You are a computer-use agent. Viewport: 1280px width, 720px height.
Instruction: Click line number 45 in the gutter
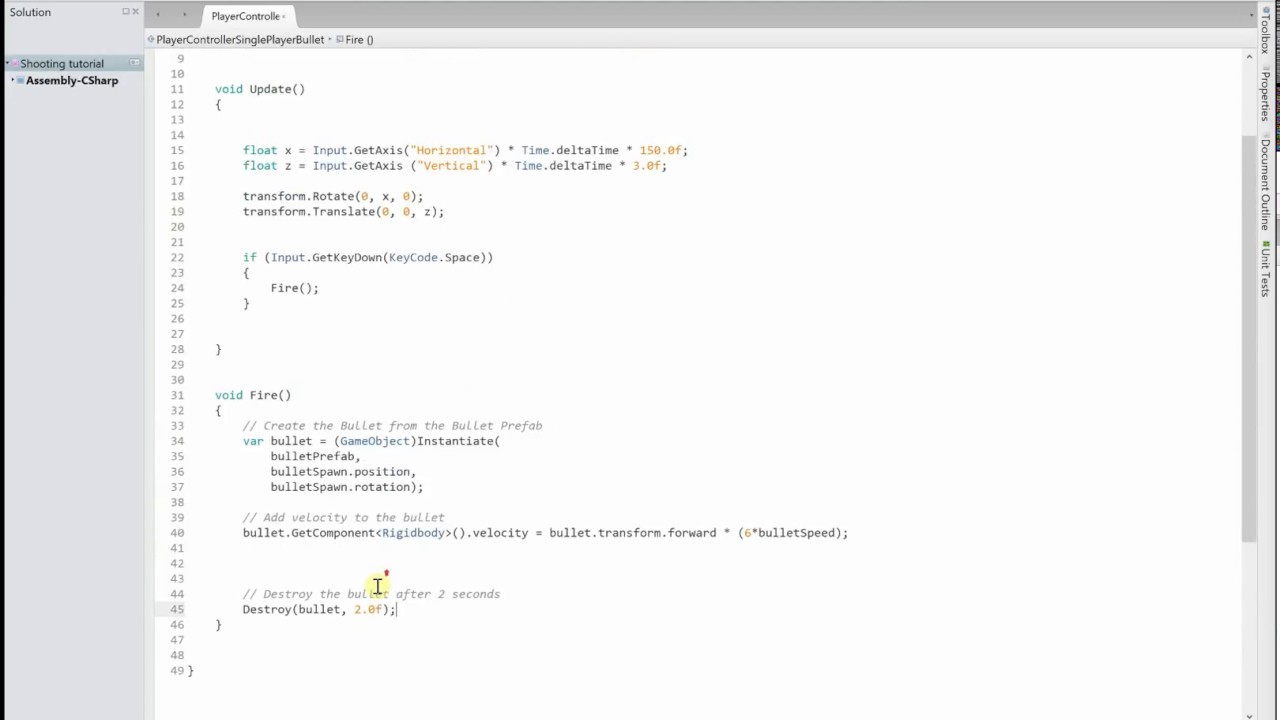pos(177,609)
